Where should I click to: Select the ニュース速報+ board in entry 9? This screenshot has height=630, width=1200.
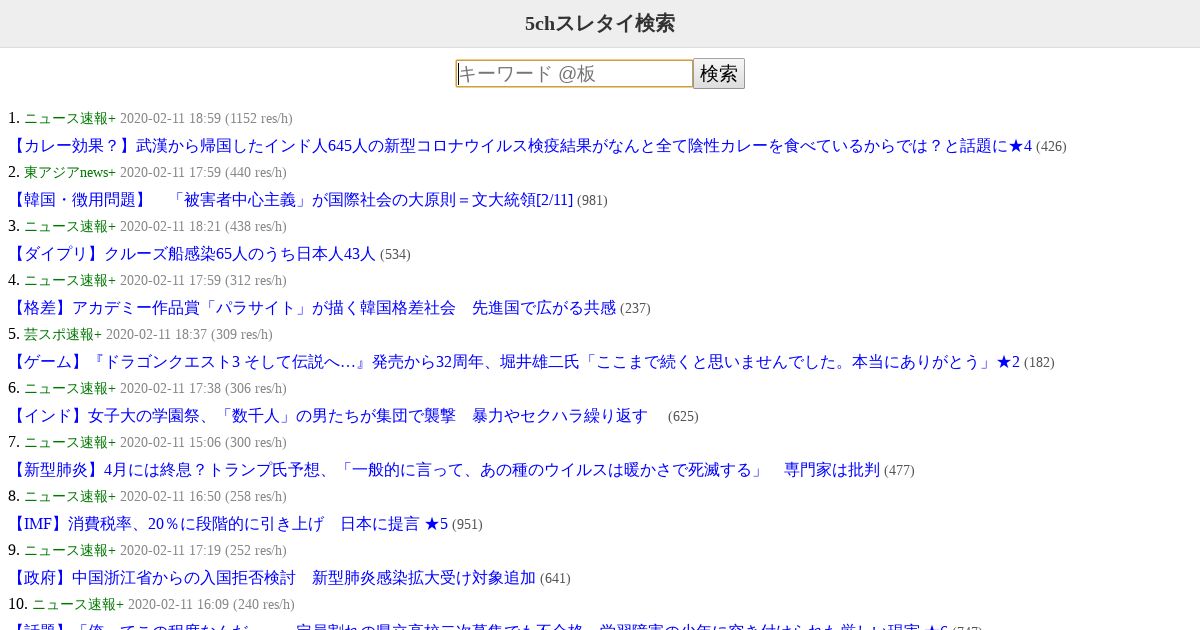[70, 551]
